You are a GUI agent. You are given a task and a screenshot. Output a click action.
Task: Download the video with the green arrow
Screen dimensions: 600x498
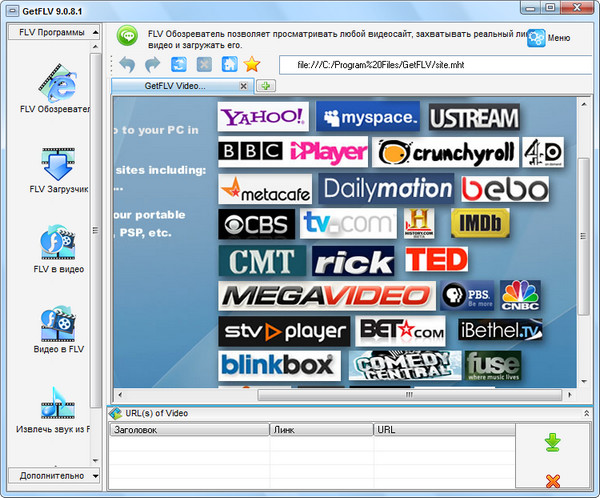(552, 441)
